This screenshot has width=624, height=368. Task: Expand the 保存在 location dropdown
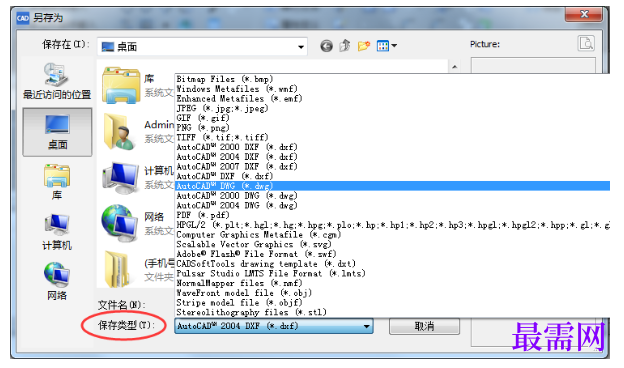pos(301,47)
